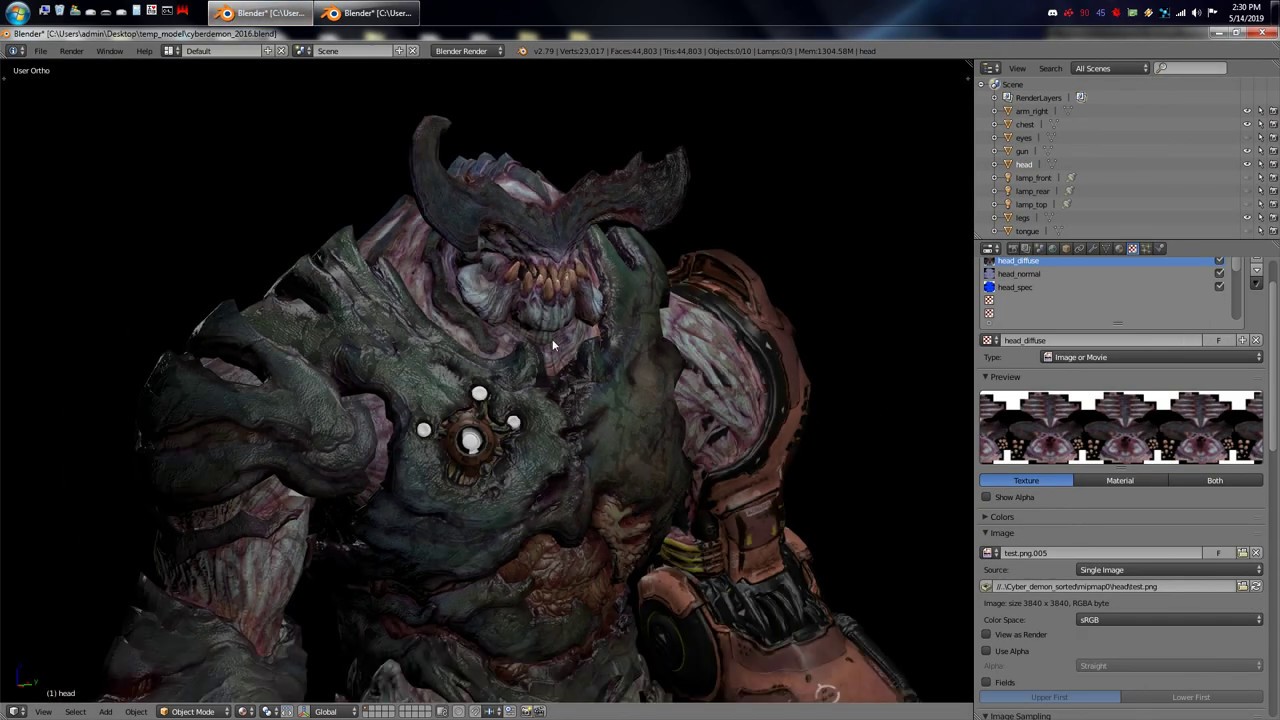Switch preview to Material
Viewport: 1280px width, 720px height.
pos(1119,481)
